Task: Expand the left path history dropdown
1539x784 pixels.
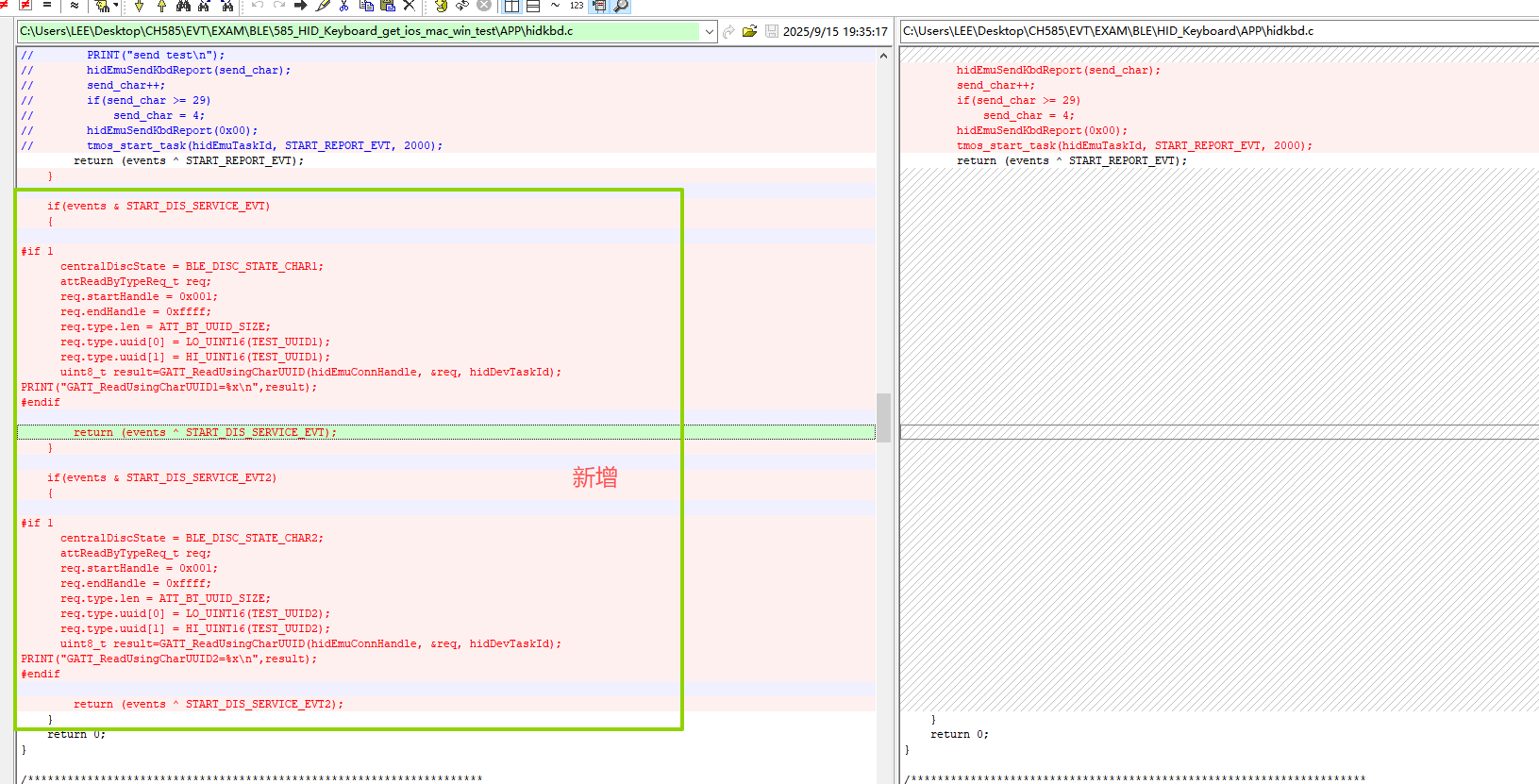Action: pyautogui.click(x=709, y=31)
